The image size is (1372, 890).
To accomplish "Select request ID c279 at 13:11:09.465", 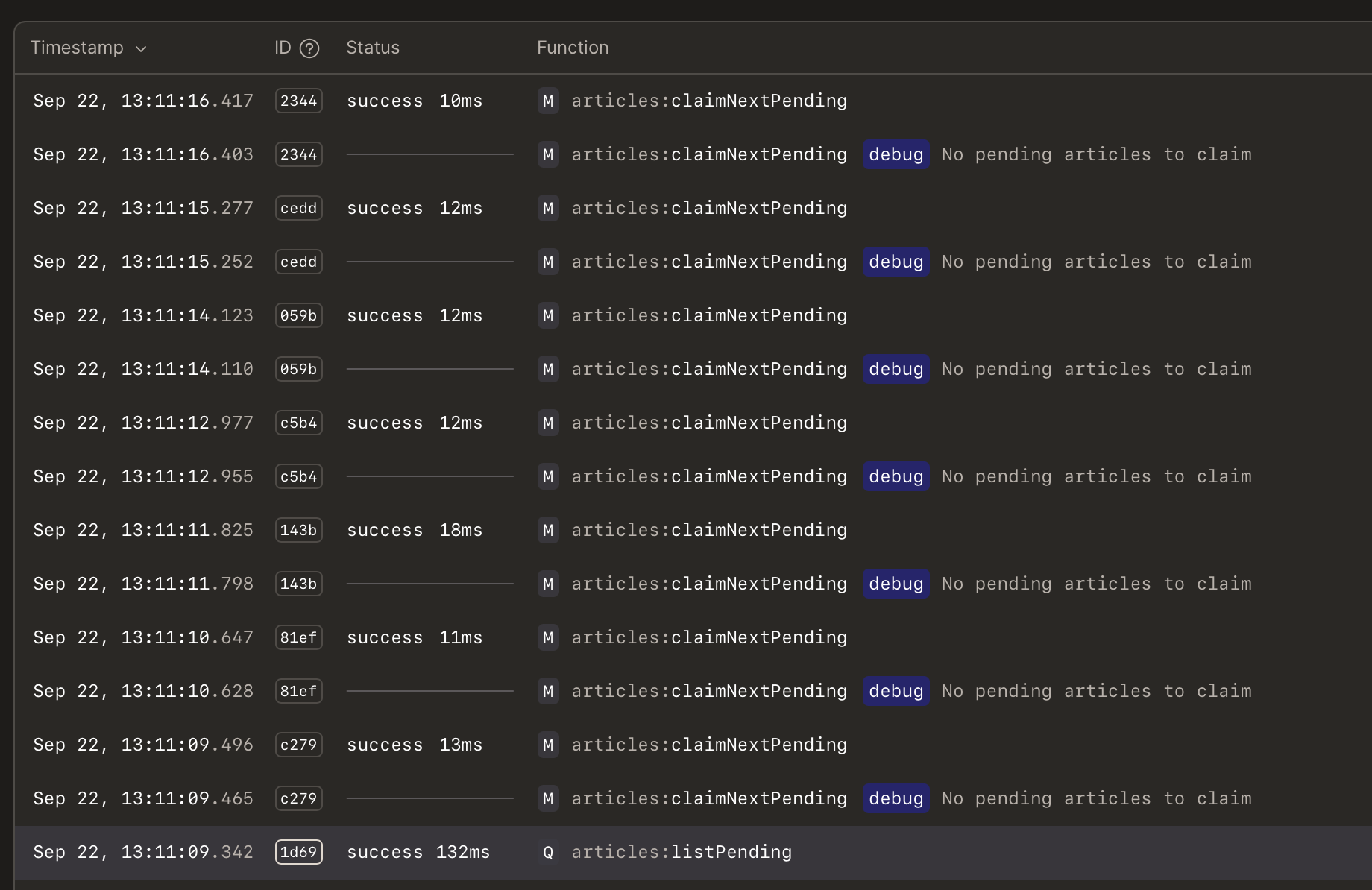I will pos(298,798).
